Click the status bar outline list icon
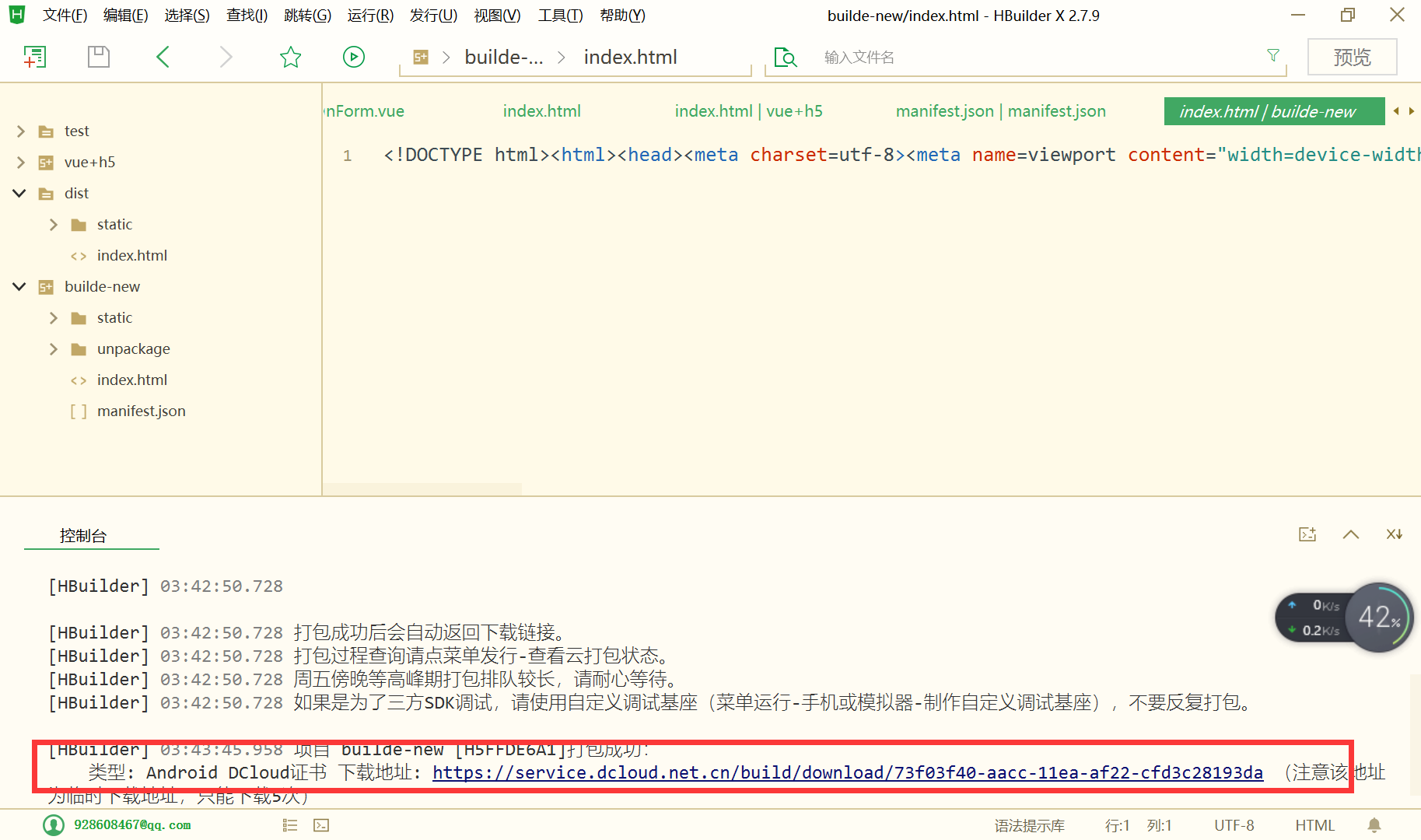This screenshot has width=1421, height=840. (x=290, y=825)
